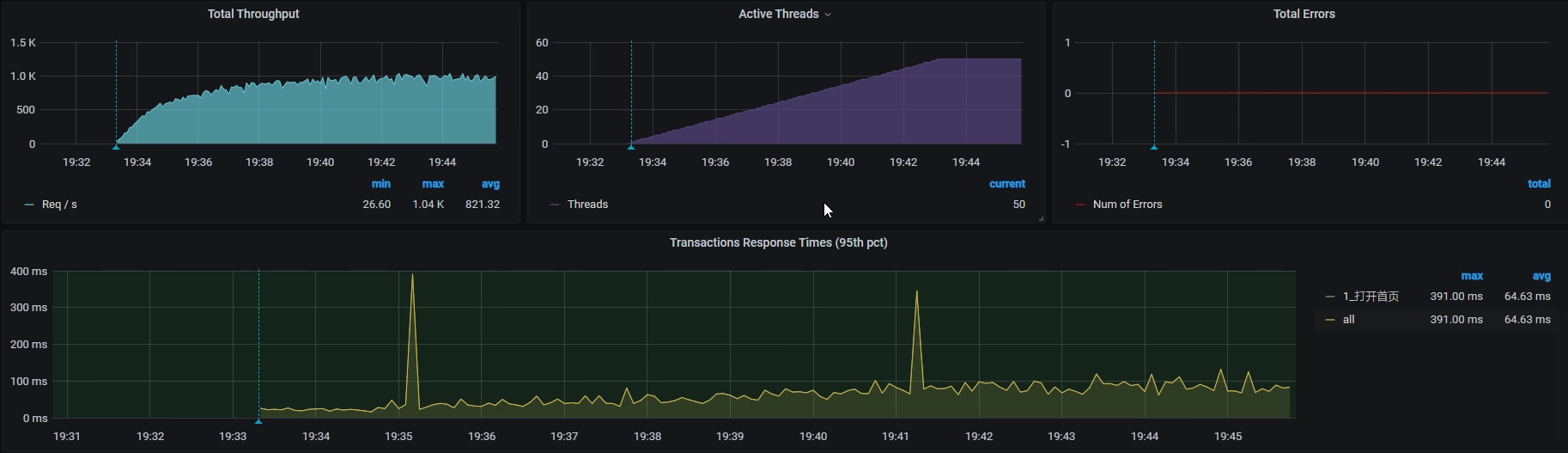Click the purple line icon beside Threads legend
This screenshot has height=453, width=1568.
coord(555,205)
